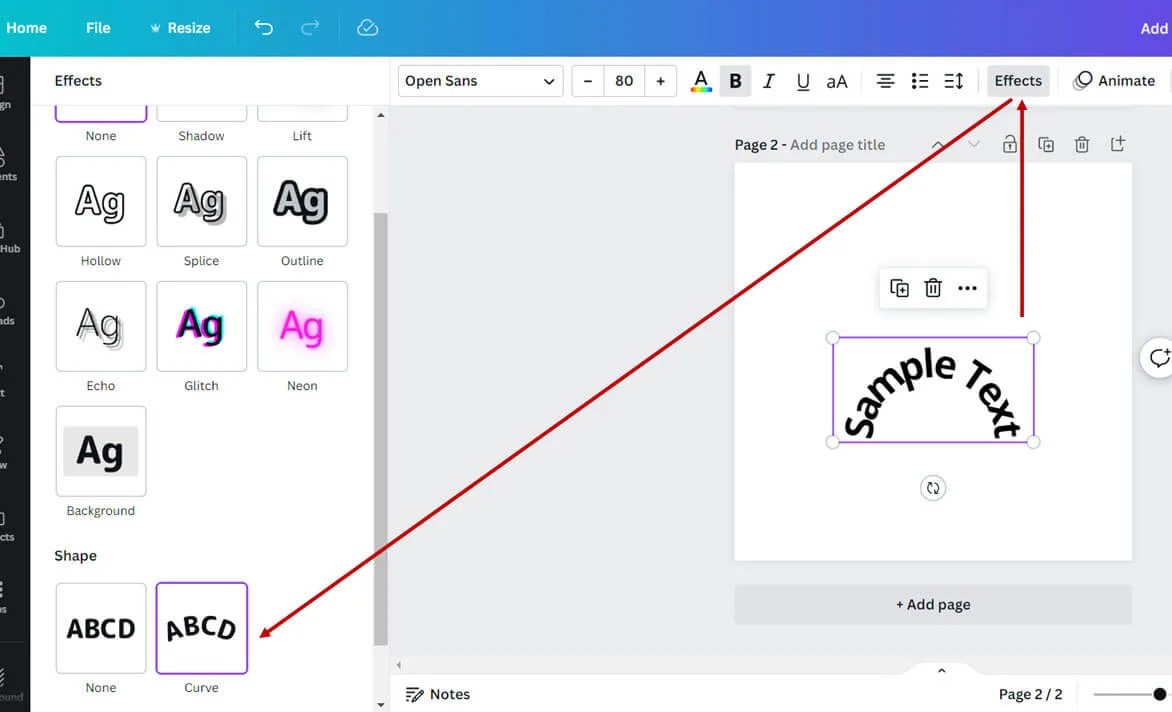Click the rotate icon below Sample Text
The height and width of the screenshot is (712, 1172).
(x=933, y=488)
